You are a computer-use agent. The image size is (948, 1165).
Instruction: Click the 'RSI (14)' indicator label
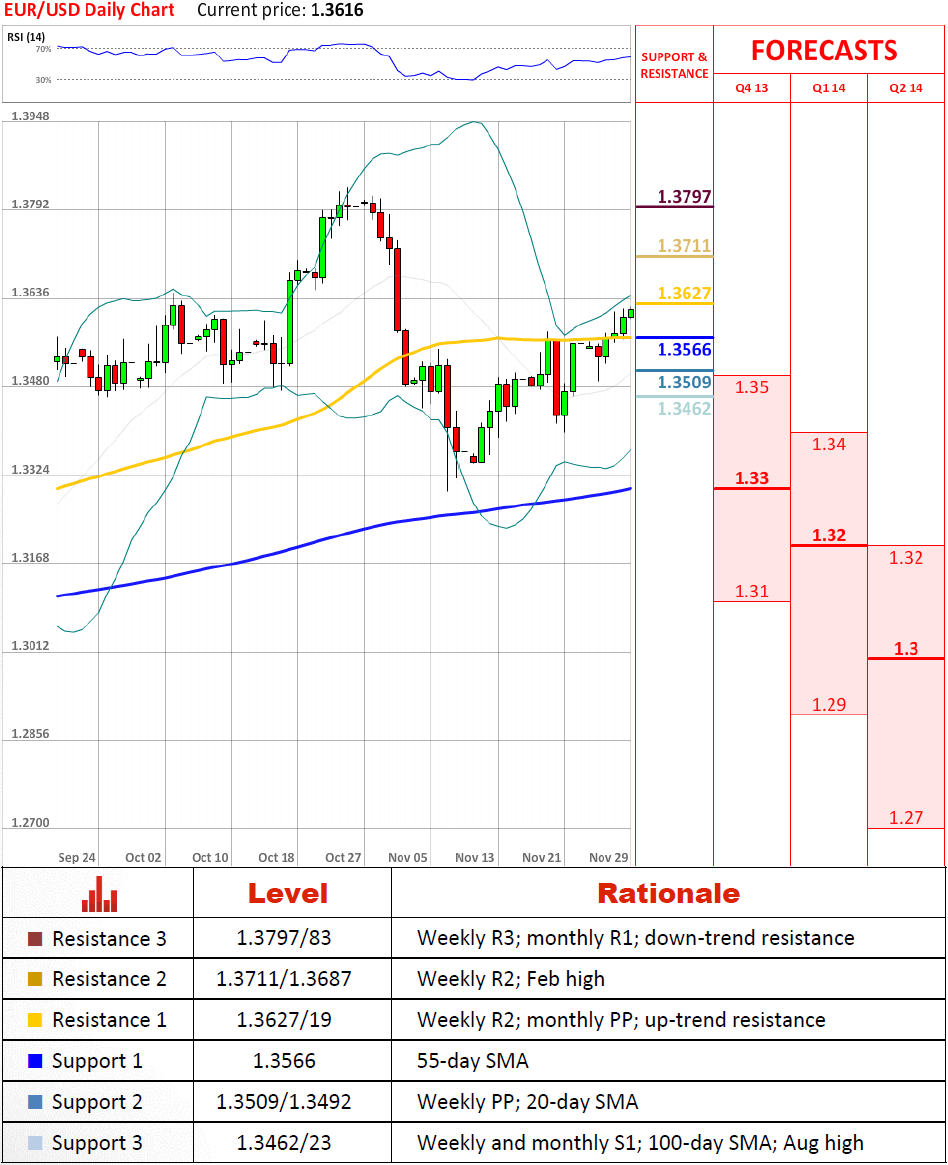pos(26,36)
